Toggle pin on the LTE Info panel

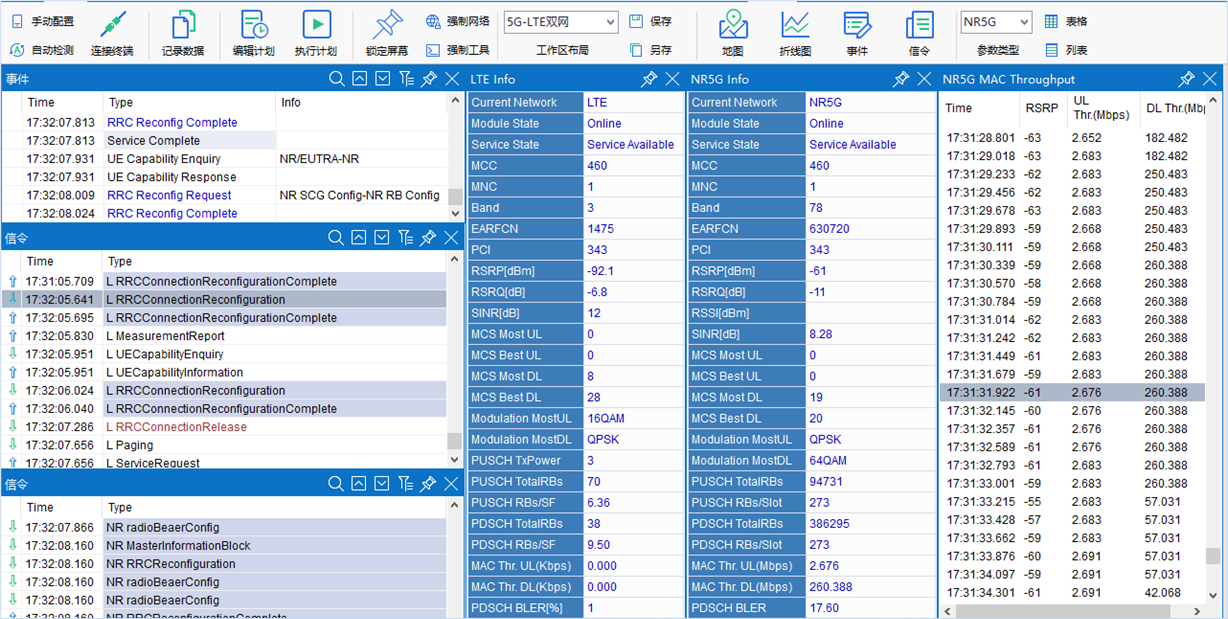[x=649, y=79]
